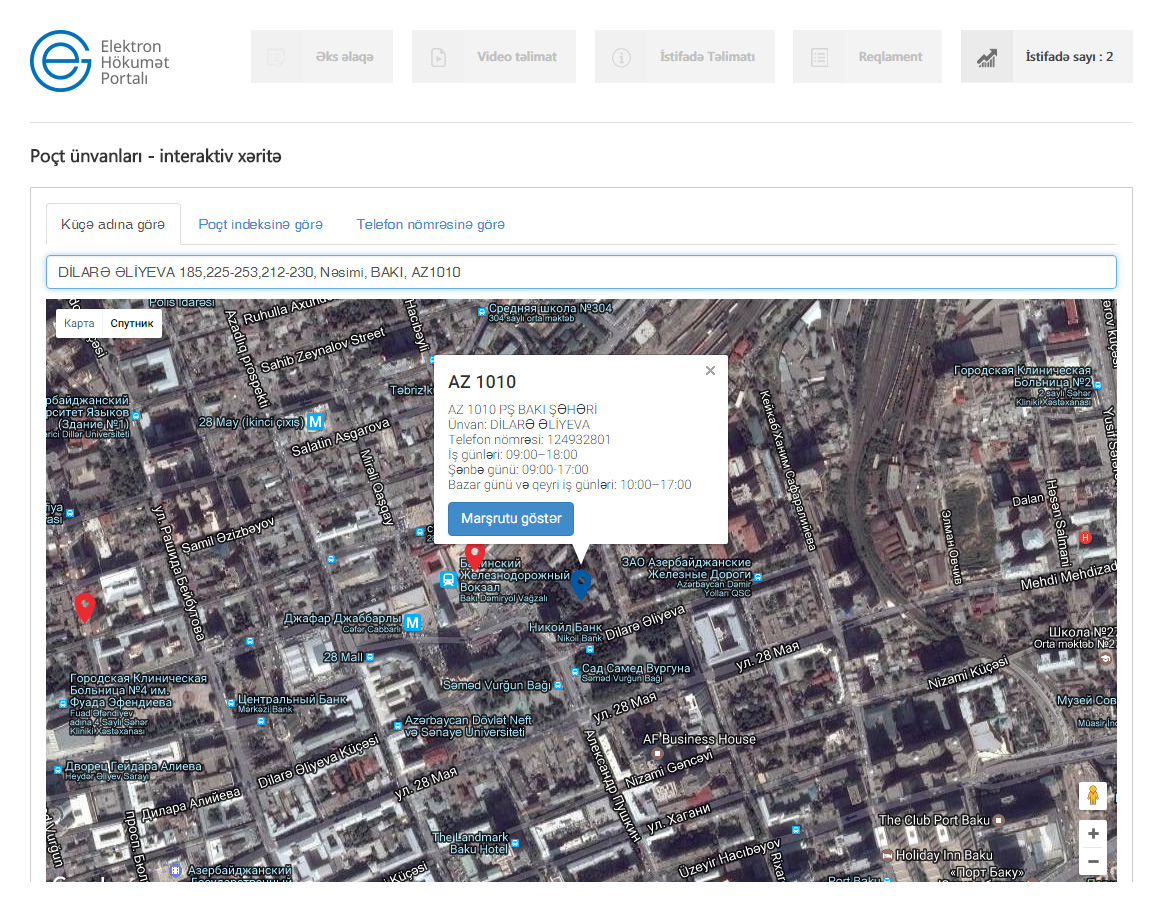
Task: Open the İstifadə Təlimatı button
Action: pos(685,56)
